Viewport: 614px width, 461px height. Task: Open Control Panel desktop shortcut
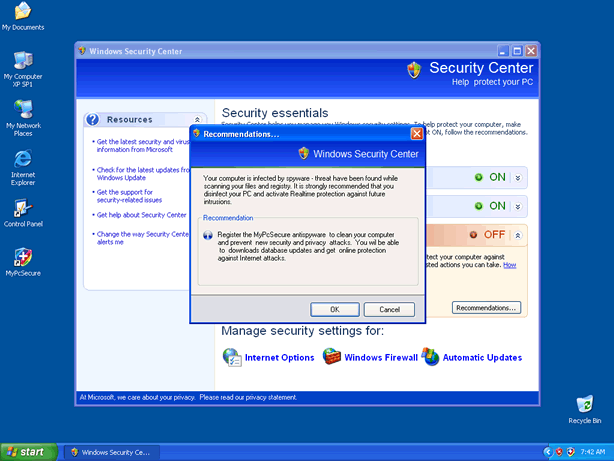pos(22,209)
